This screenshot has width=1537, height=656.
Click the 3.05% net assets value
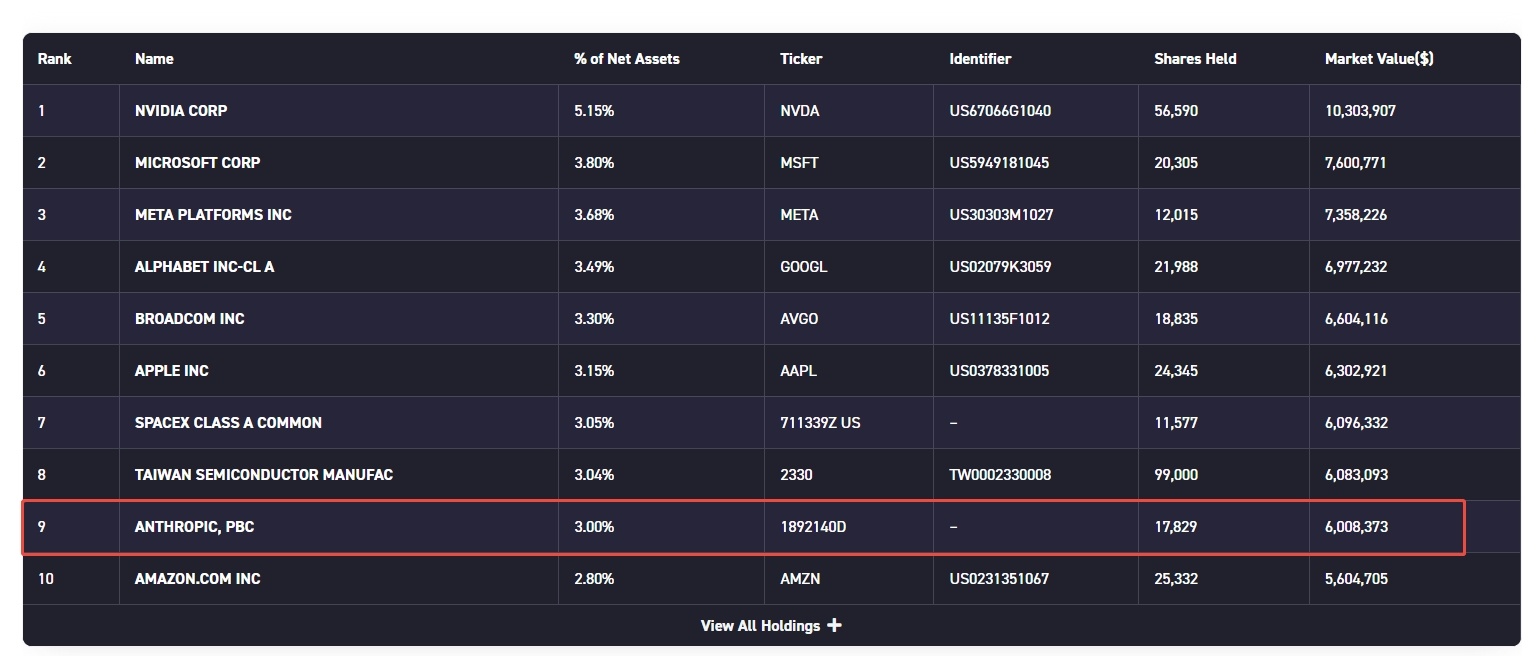tap(594, 423)
